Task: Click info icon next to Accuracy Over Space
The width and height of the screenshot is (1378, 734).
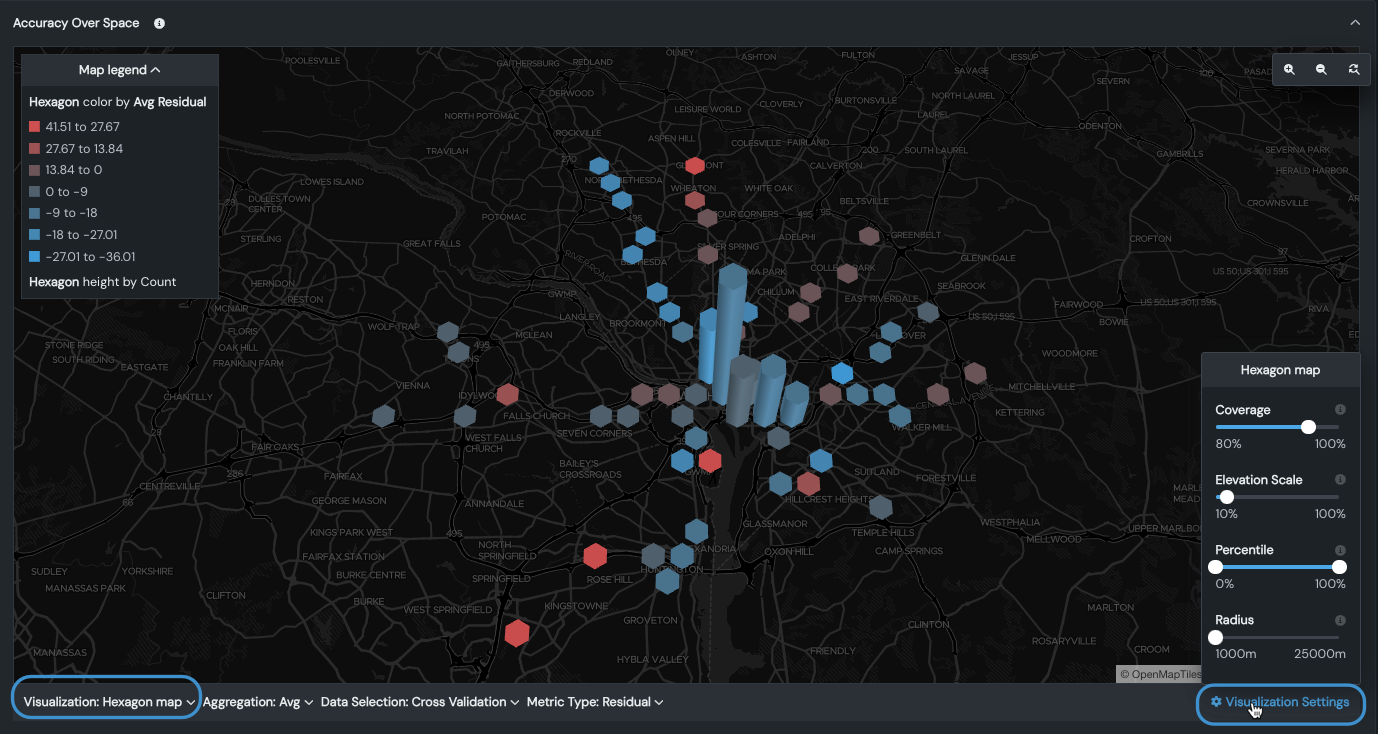Action: click(160, 23)
